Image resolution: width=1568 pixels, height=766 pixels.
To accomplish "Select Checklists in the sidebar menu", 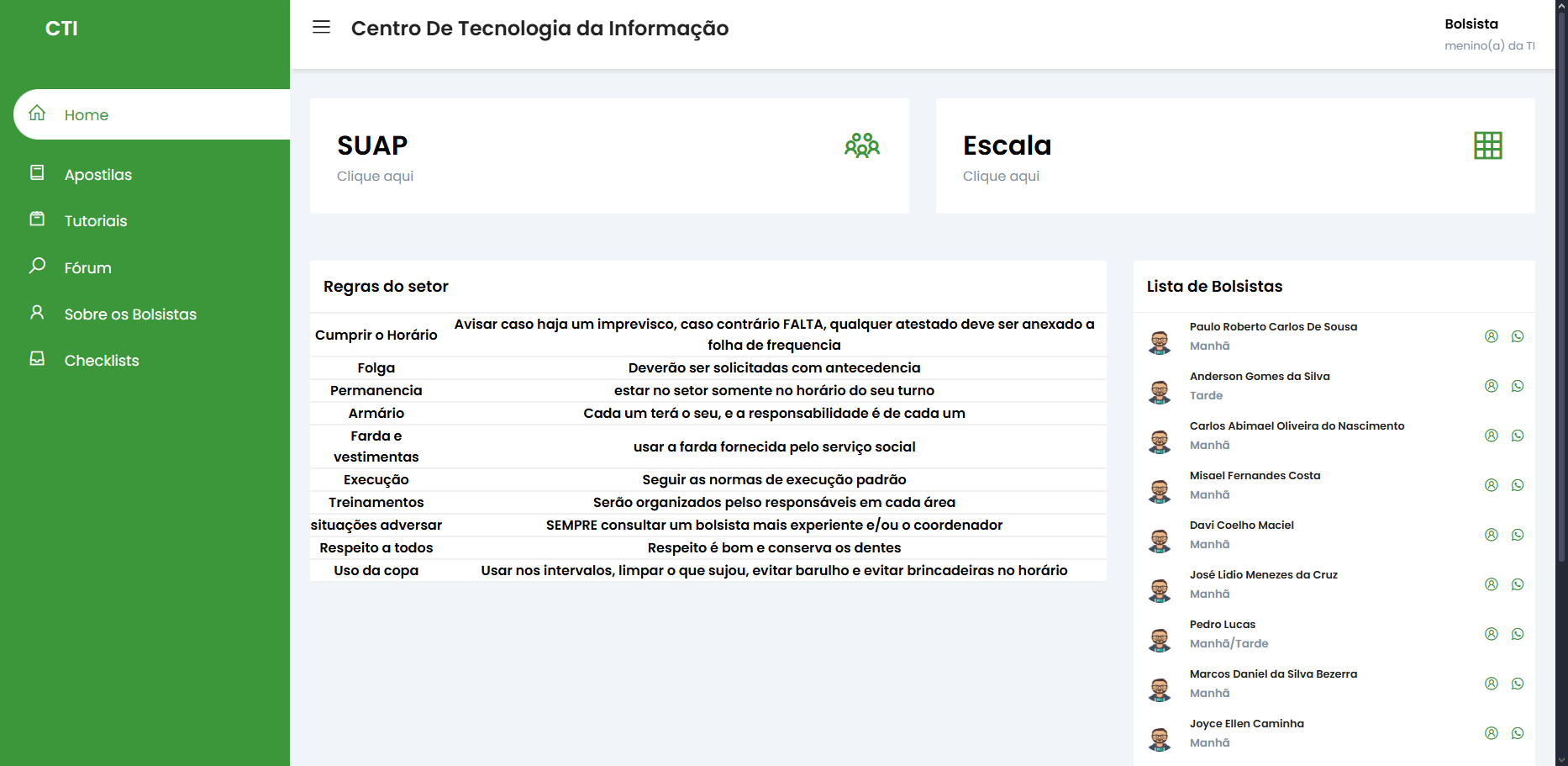I will [x=102, y=359].
